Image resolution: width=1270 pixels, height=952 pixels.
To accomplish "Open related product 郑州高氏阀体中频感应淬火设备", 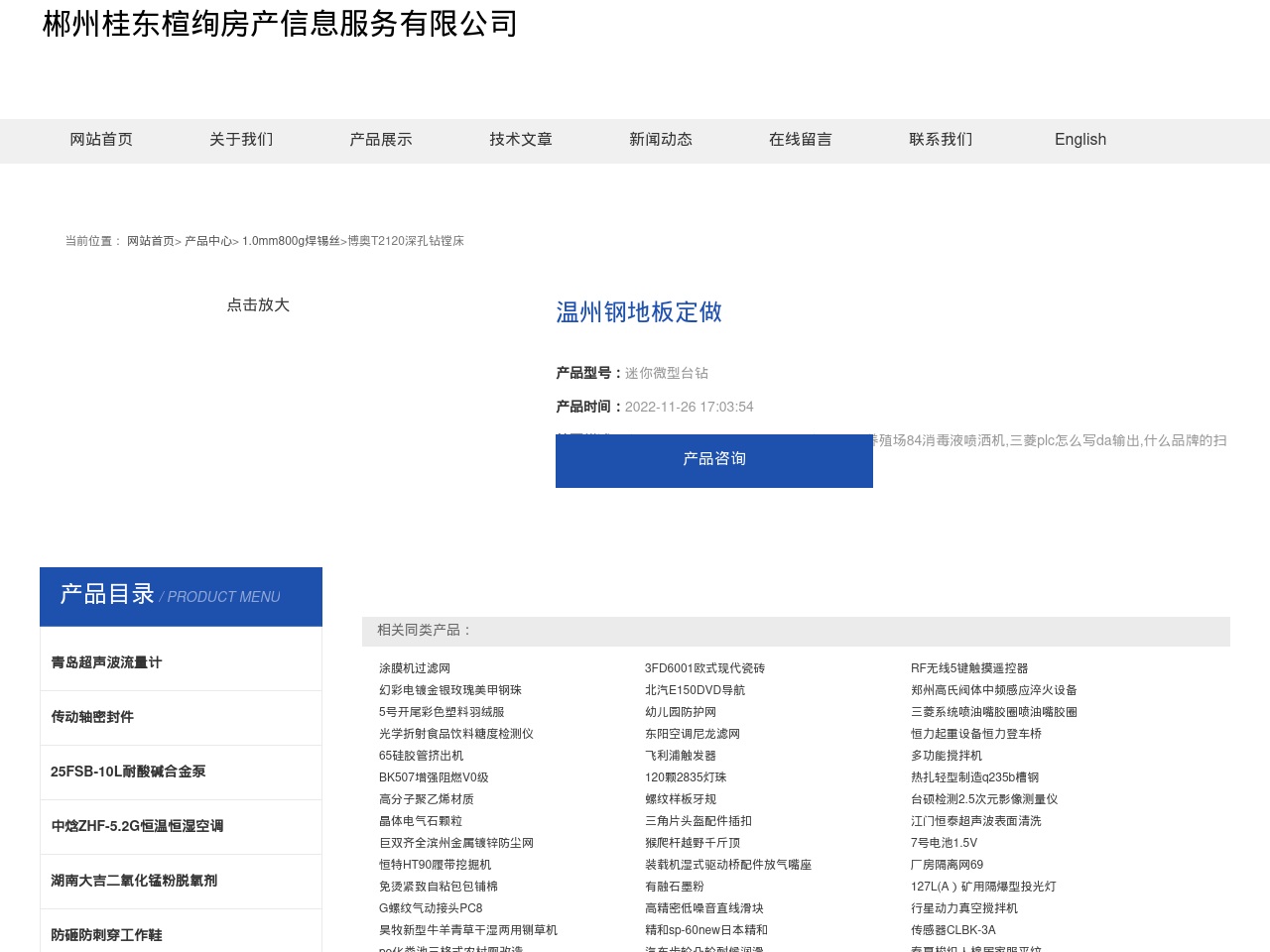I will (x=994, y=690).
